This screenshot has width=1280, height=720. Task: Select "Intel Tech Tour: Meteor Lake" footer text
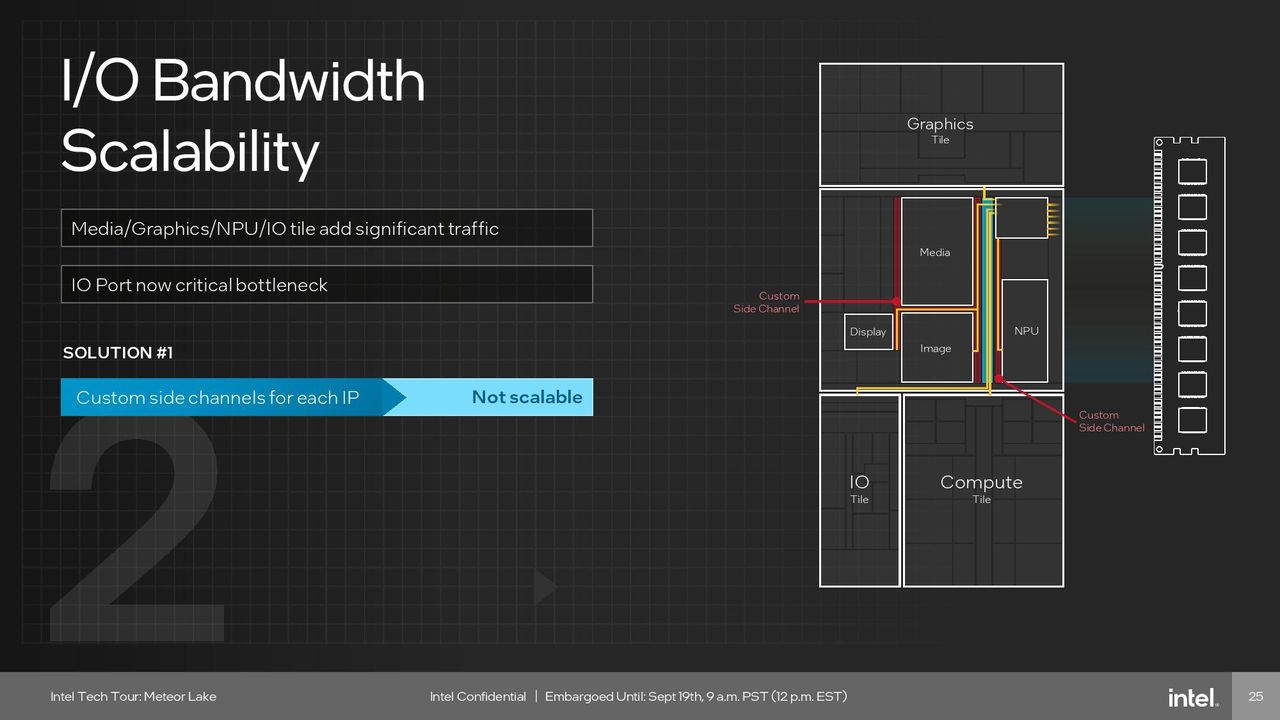click(x=133, y=696)
